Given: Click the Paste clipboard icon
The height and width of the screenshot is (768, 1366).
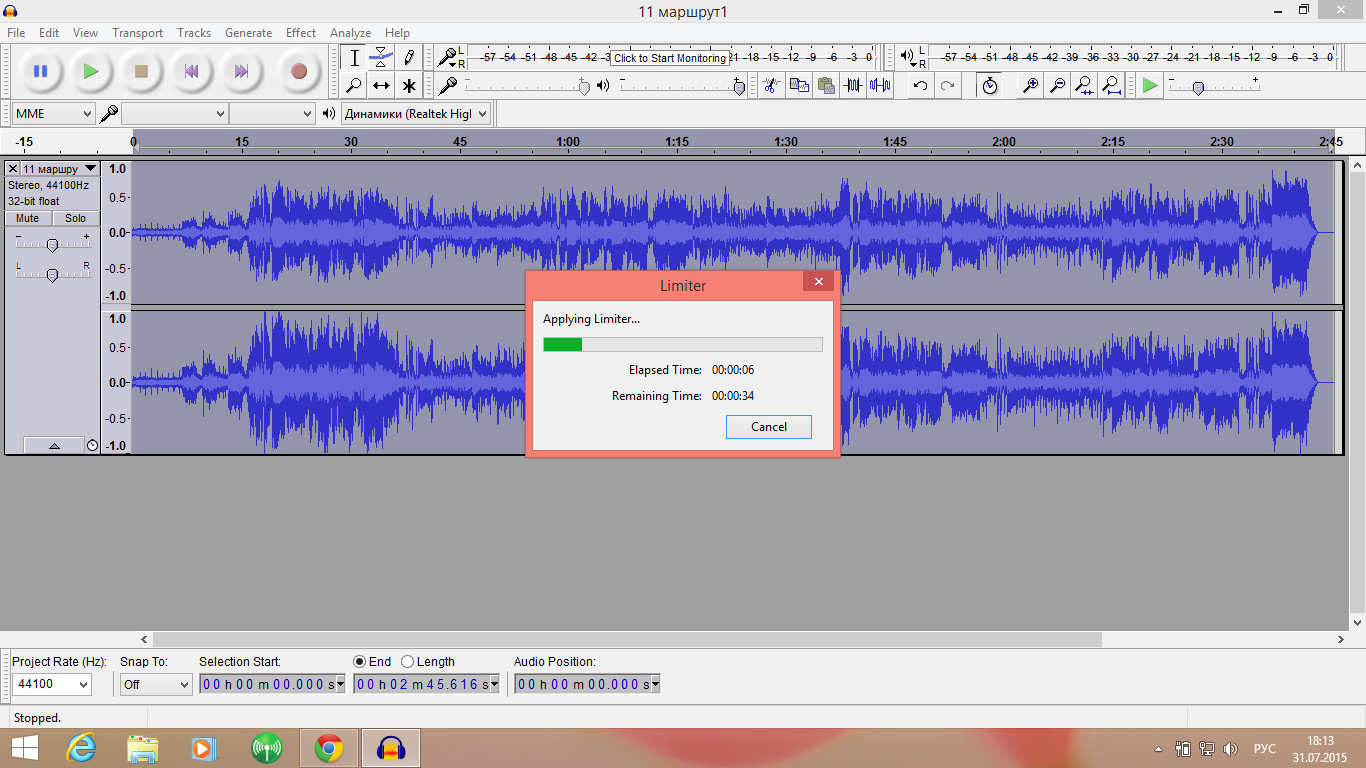Looking at the screenshot, I should 825,85.
